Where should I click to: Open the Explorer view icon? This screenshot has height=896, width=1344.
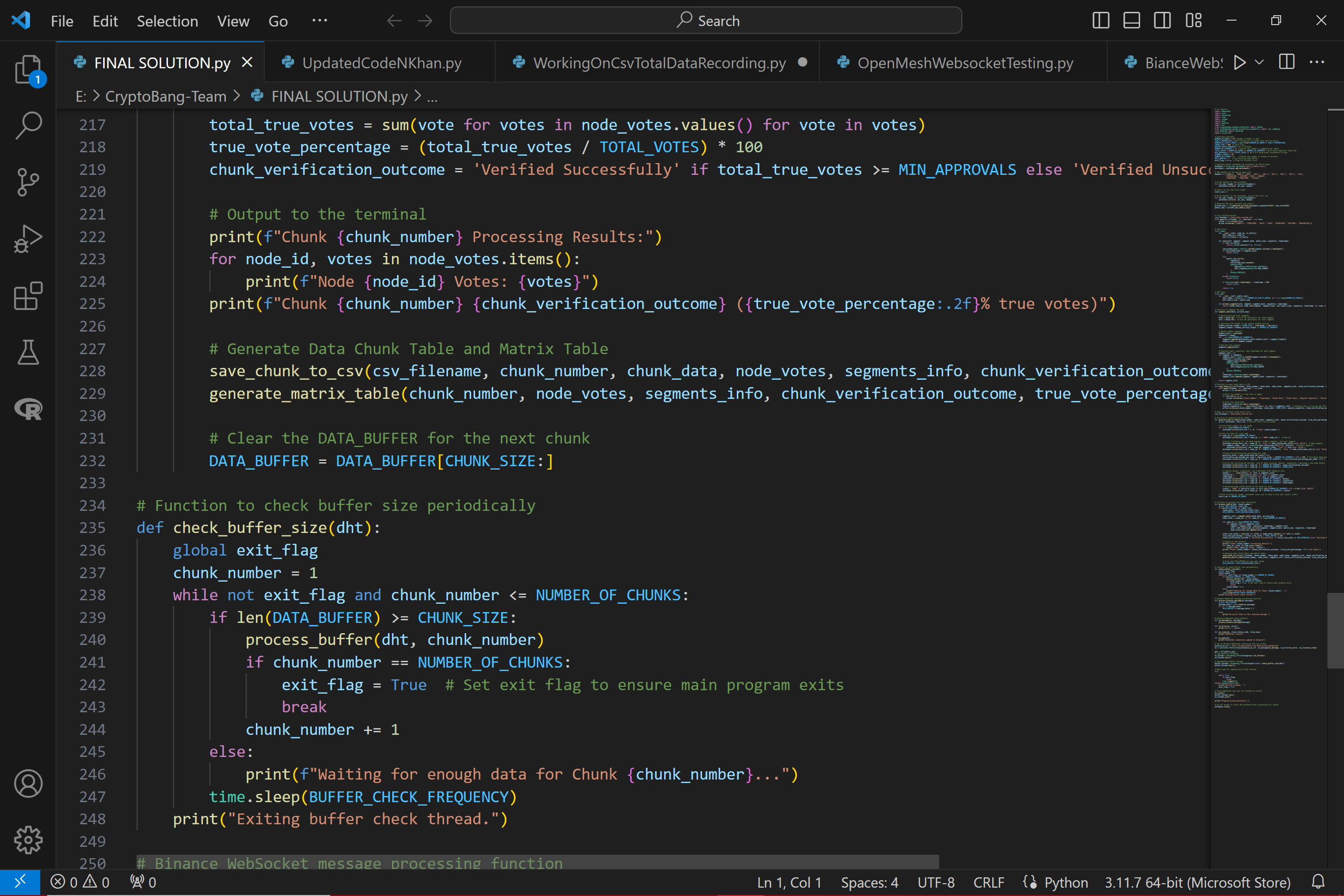pyautogui.click(x=28, y=69)
